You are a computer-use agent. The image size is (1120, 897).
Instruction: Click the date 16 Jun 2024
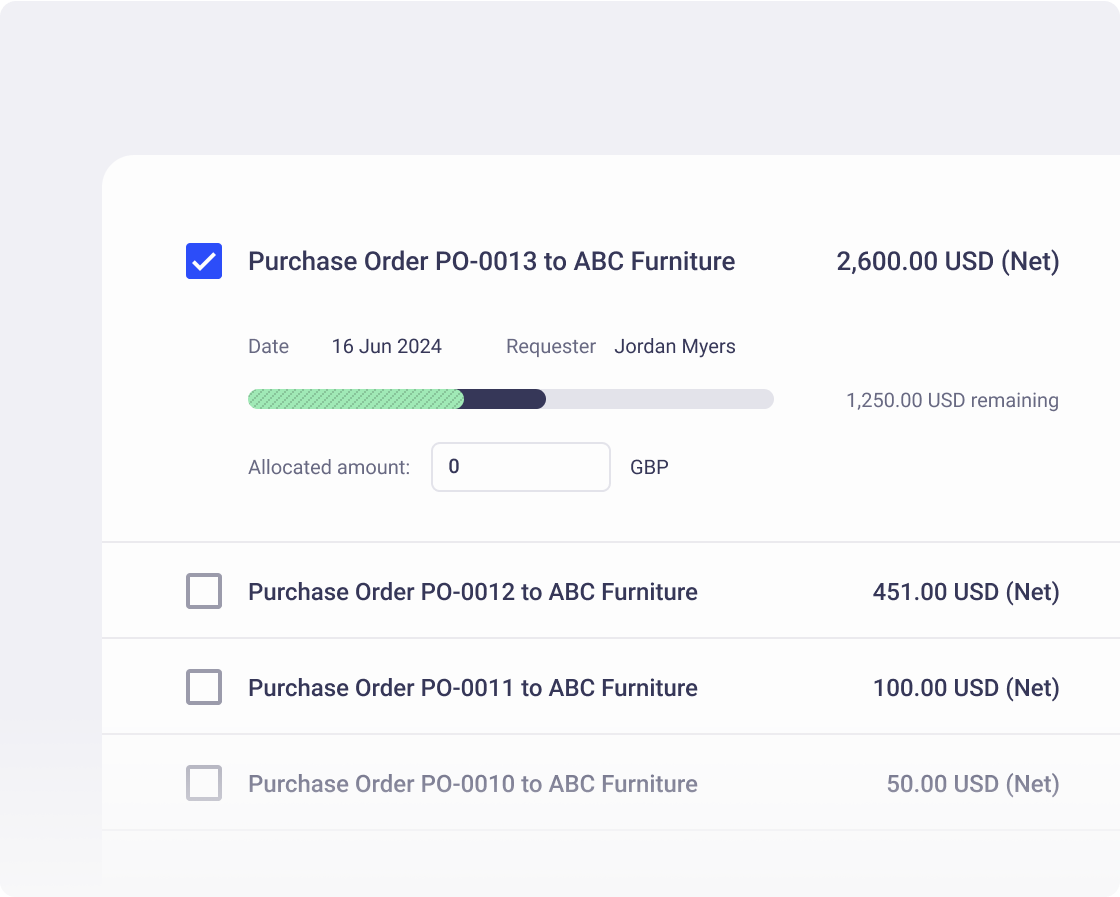tap(386, 346)
